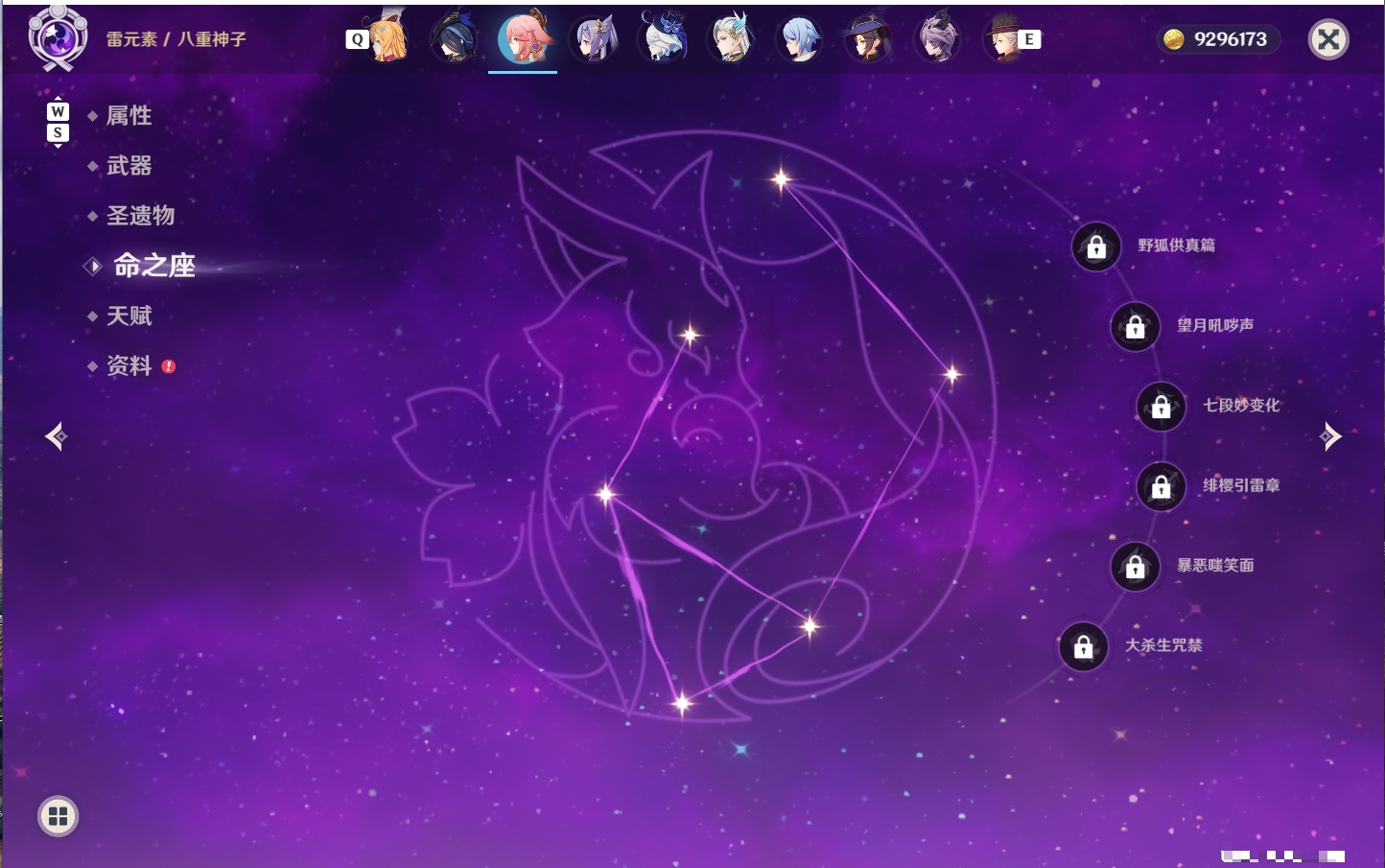The height and width of the screenshot is (868, 1385).
Task: Click the 绯樱引雷章 constellation name
Action: point(1242,485)
